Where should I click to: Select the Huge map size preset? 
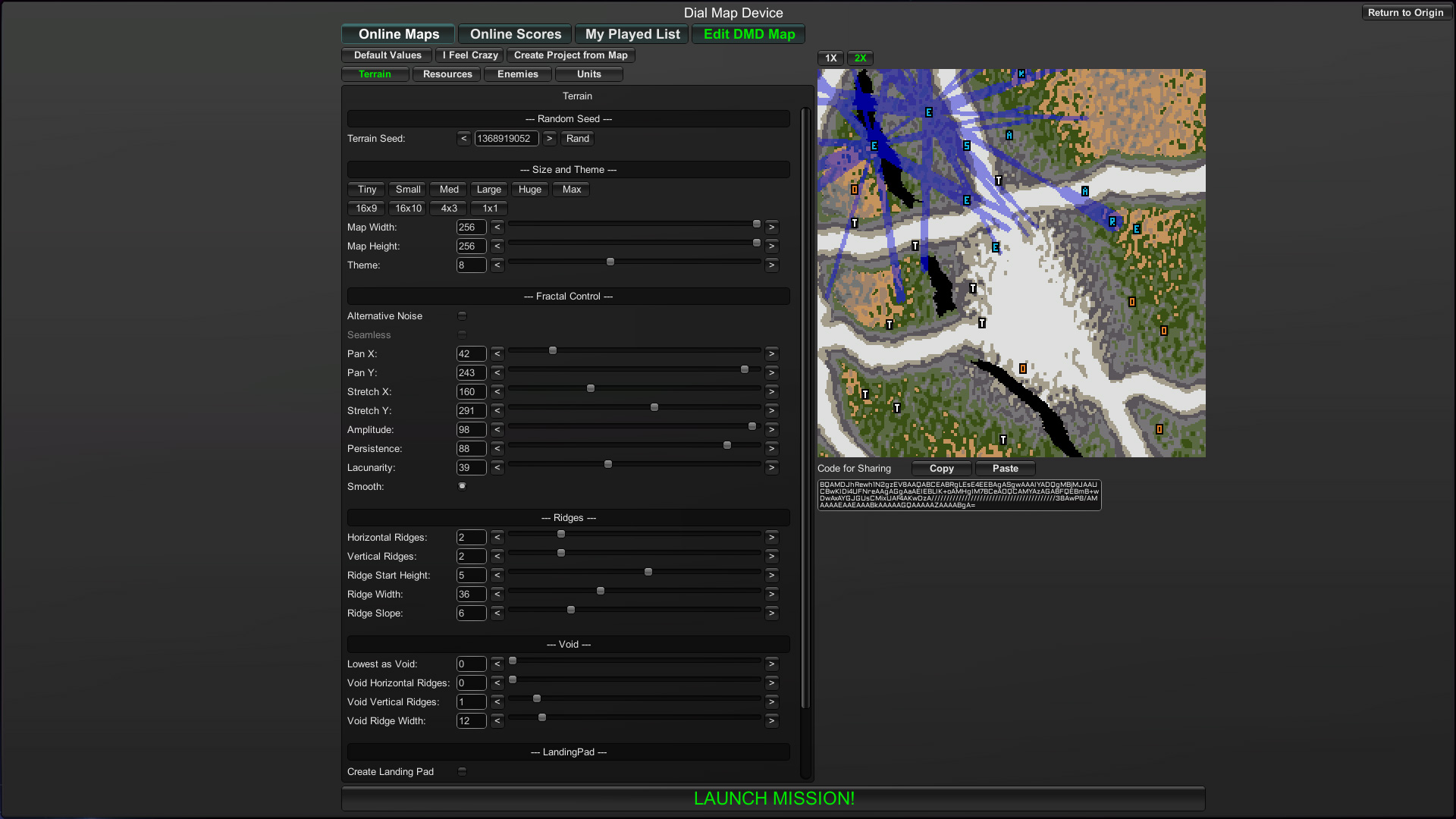(529, 190)
